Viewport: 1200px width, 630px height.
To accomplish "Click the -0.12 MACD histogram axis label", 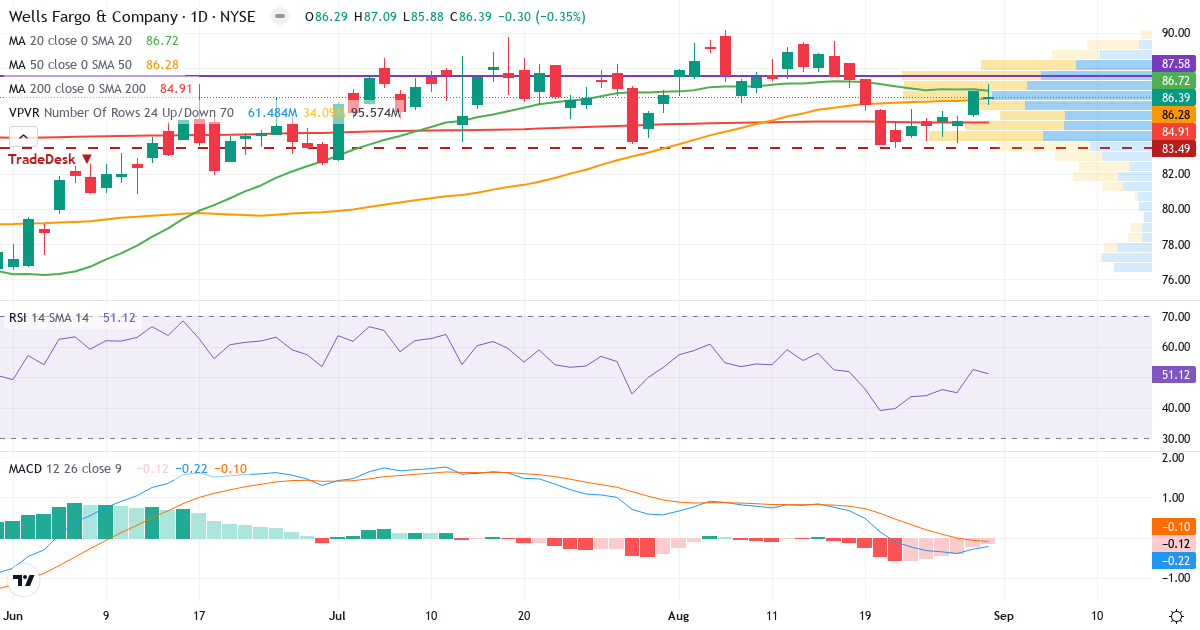I will (x=1173, y=543).
